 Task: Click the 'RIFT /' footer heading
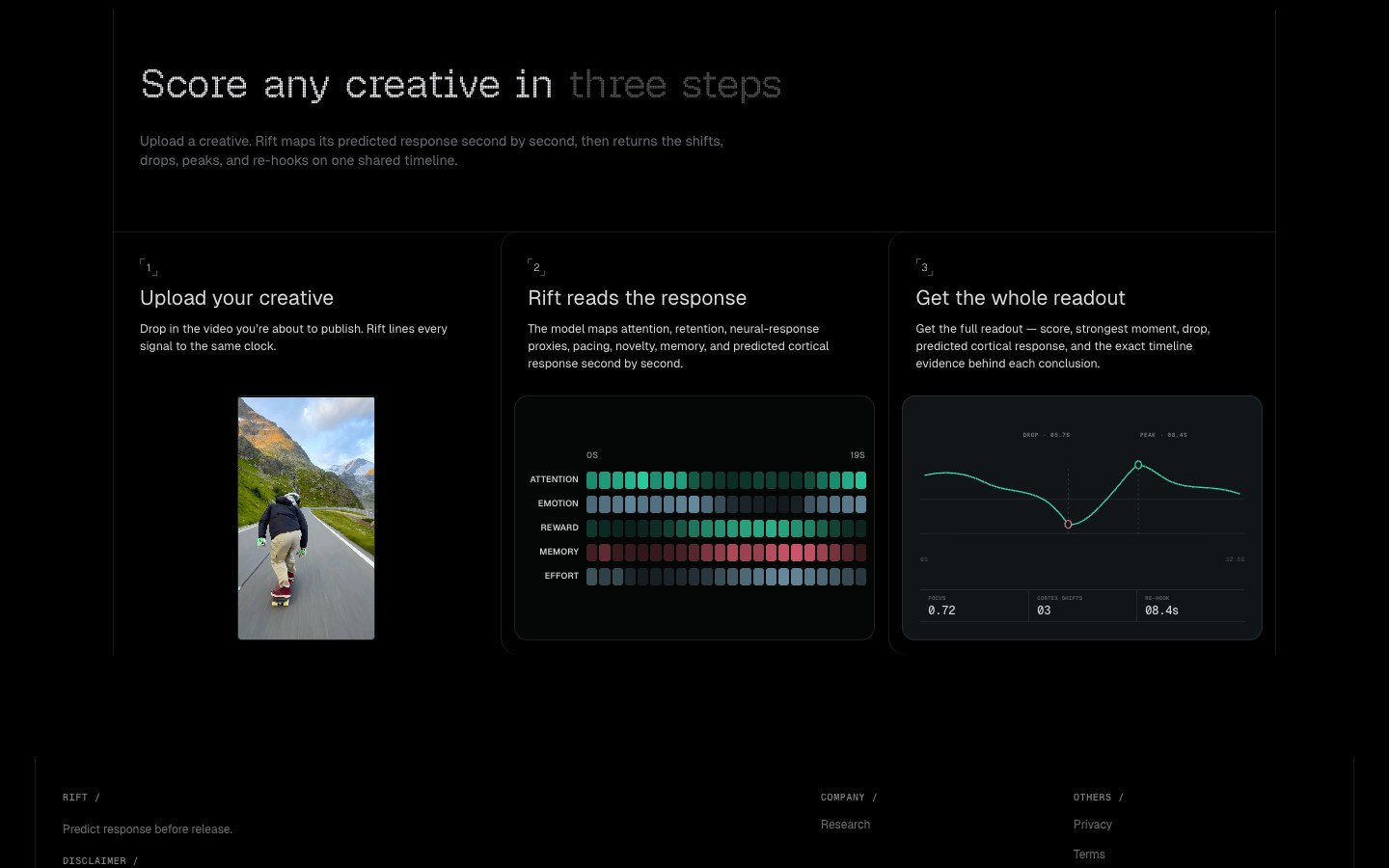point(81,798)
